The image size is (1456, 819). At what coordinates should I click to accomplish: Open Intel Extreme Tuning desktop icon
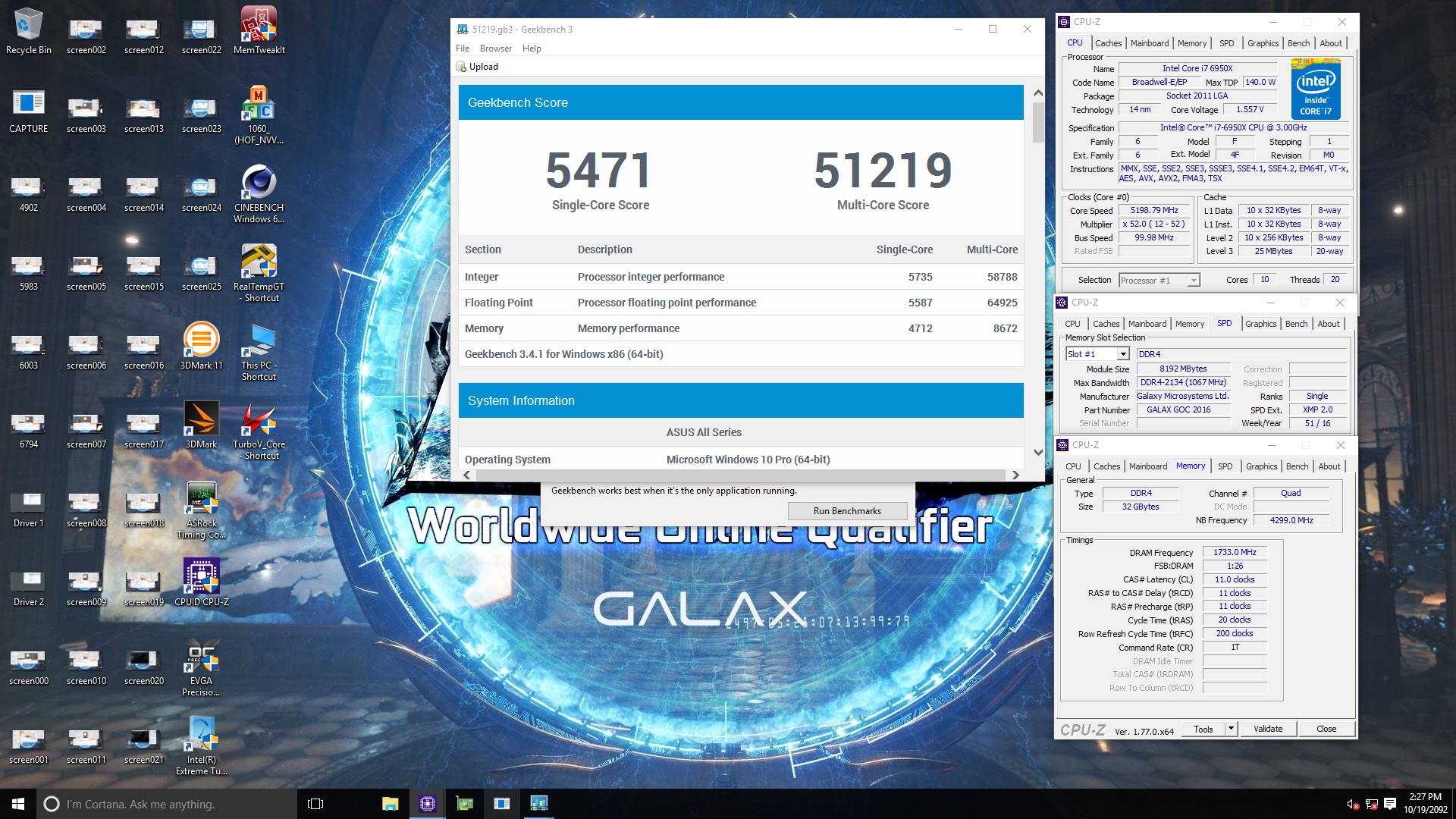coord(201,746)
